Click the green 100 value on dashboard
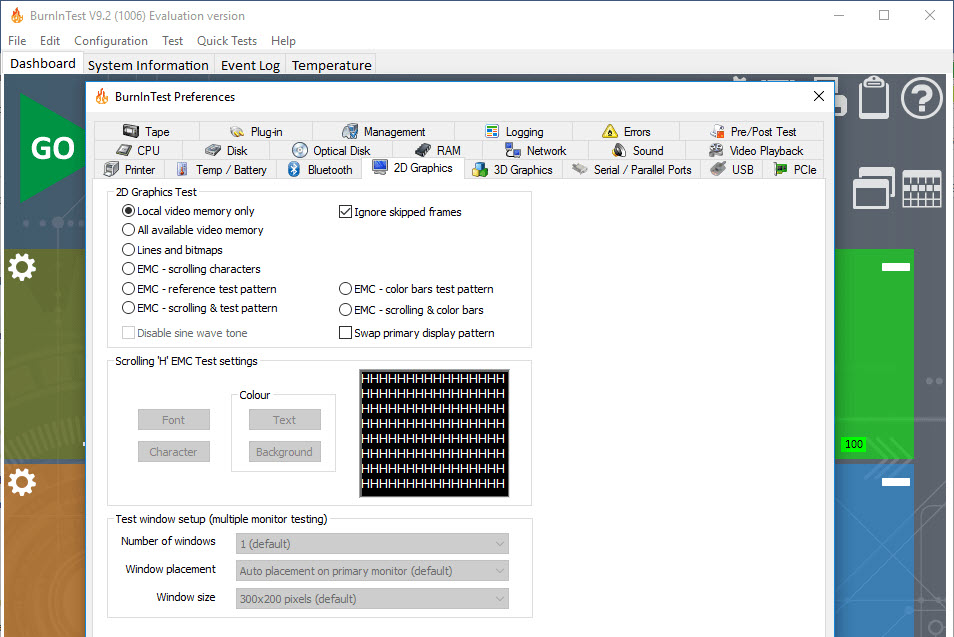The height and width of the screenshot is (637, 954). (x=854, y=444)
